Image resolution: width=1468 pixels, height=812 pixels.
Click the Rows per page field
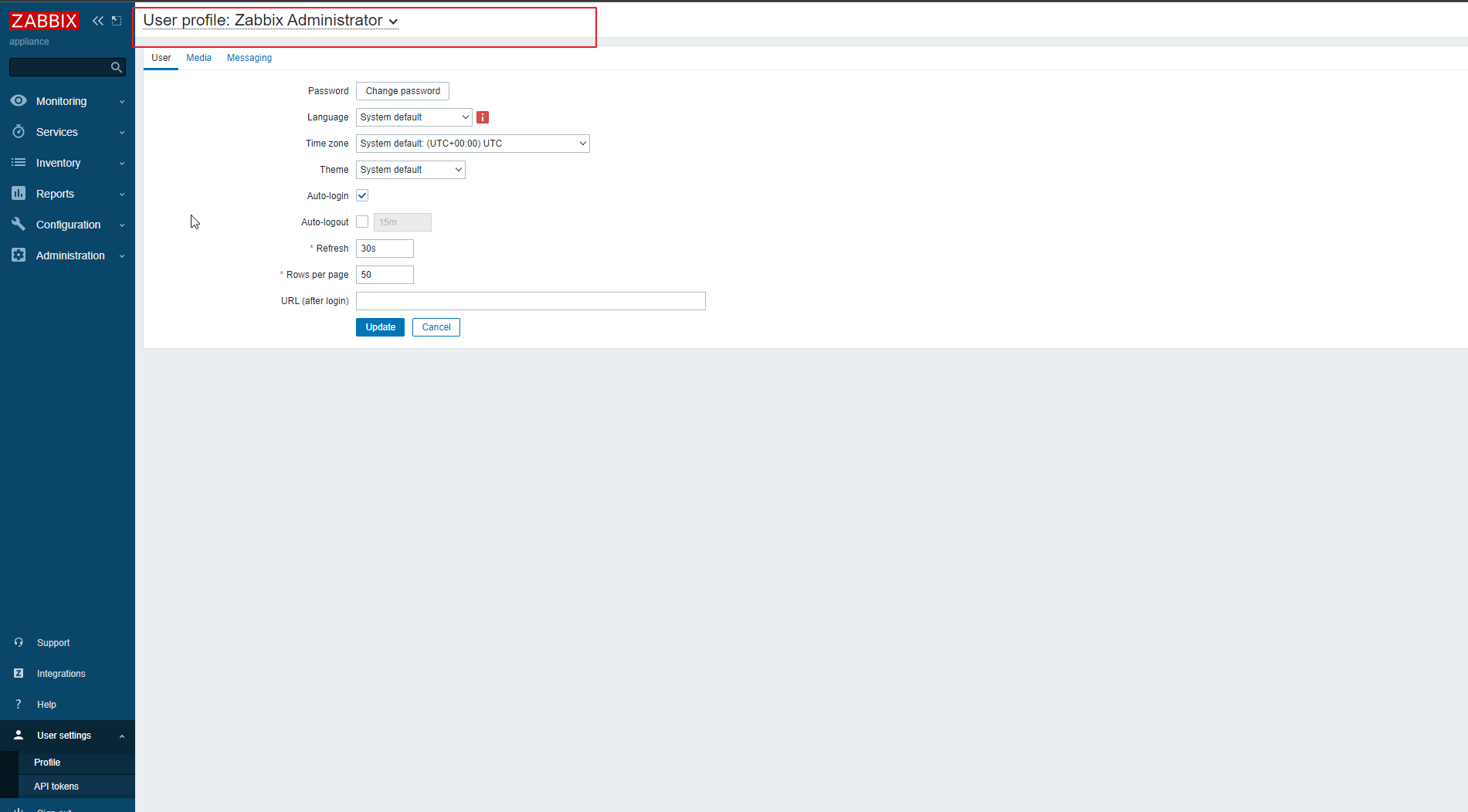tap(385, 275)
